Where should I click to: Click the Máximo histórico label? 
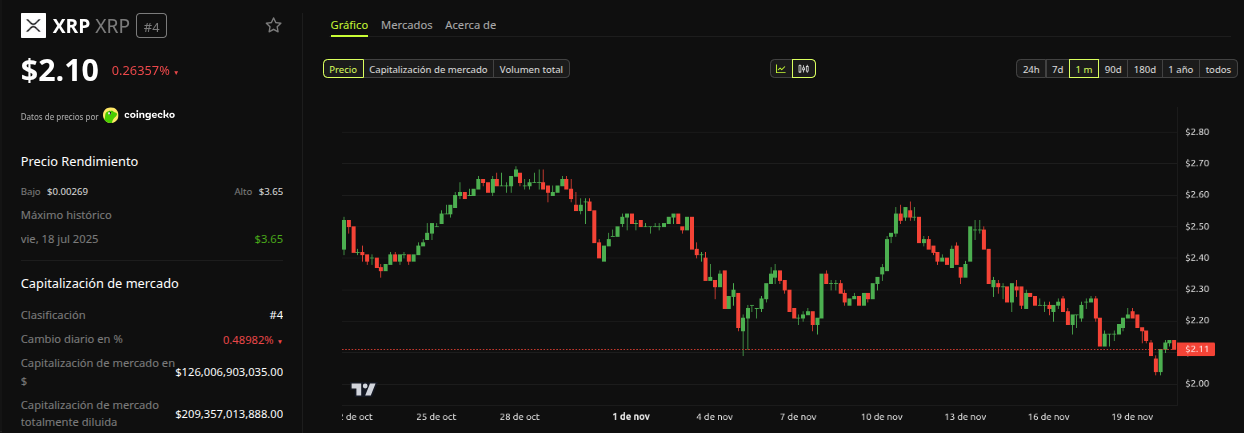(66, 215)
